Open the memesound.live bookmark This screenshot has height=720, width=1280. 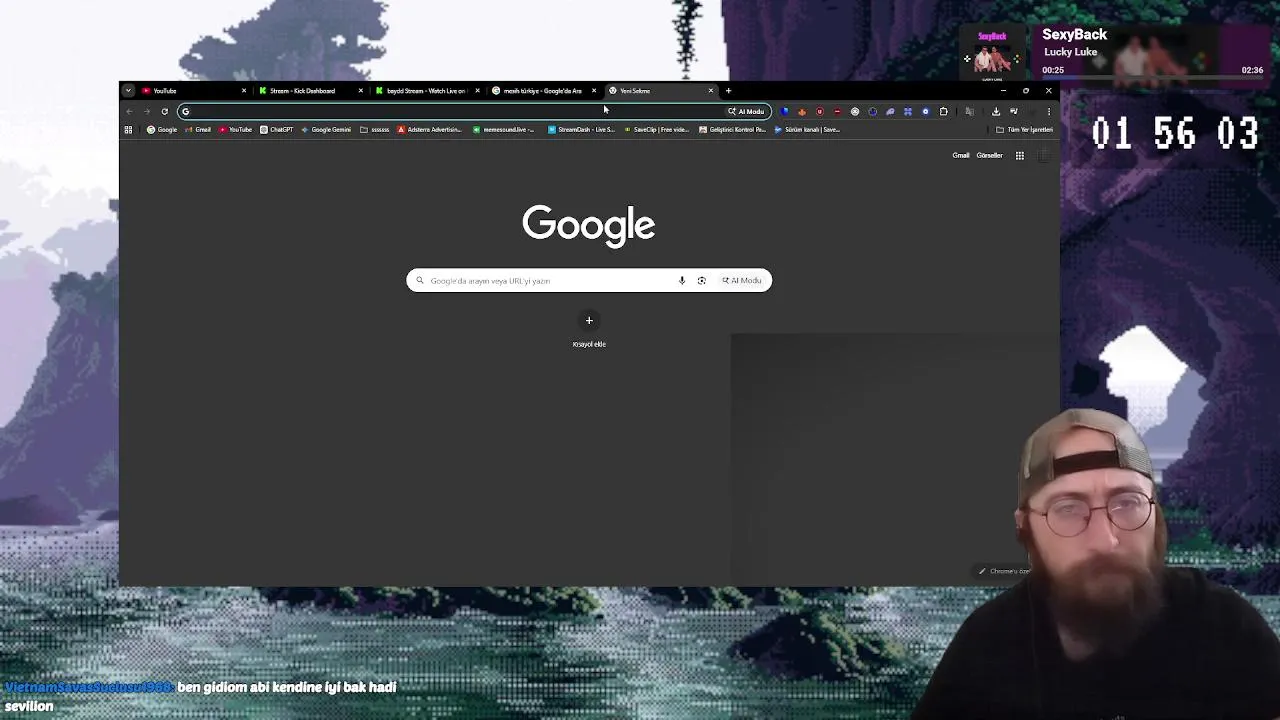click(504, 129)
